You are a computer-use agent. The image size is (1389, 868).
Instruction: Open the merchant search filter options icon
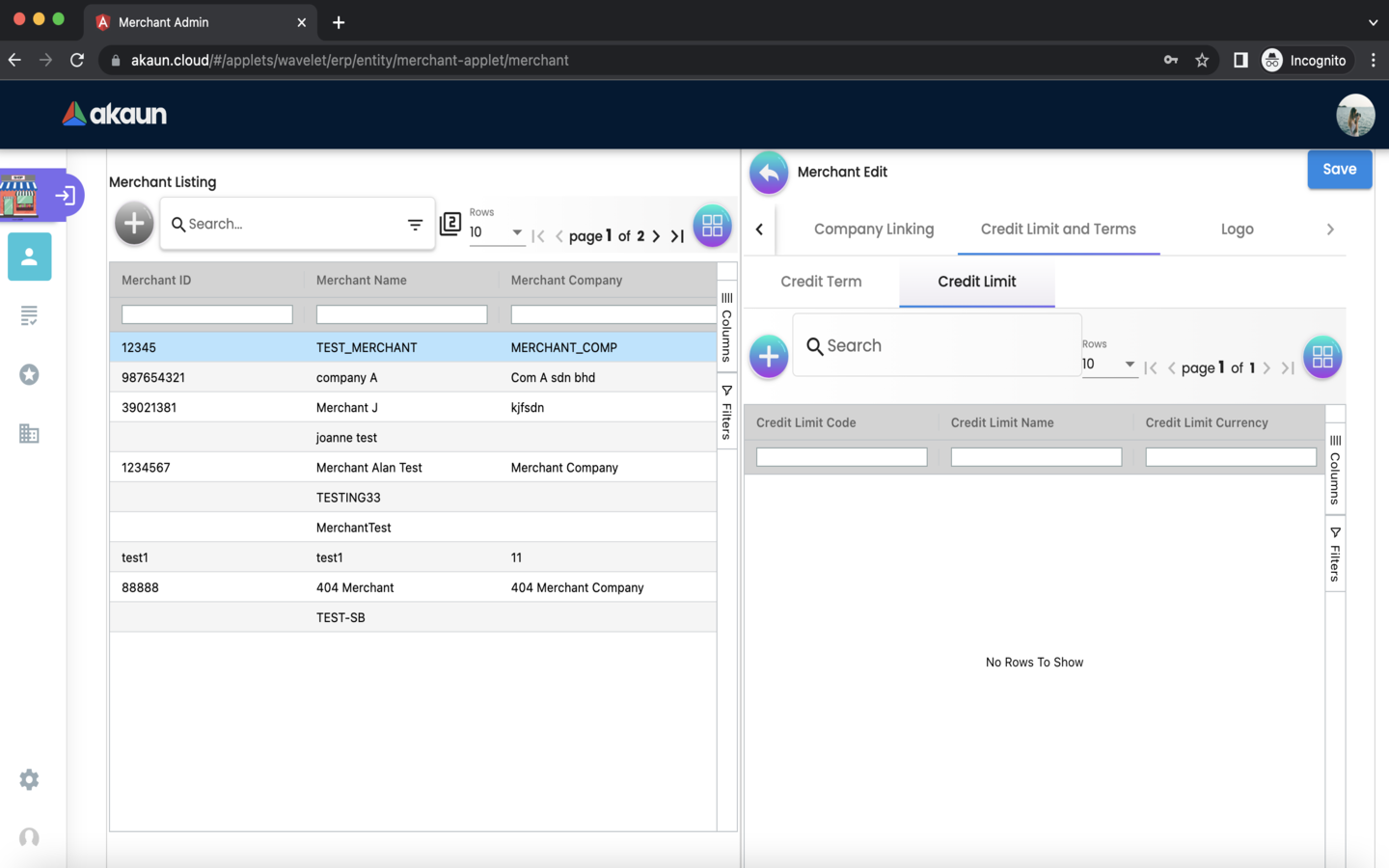pyautogui.click(x=415, y=225)
